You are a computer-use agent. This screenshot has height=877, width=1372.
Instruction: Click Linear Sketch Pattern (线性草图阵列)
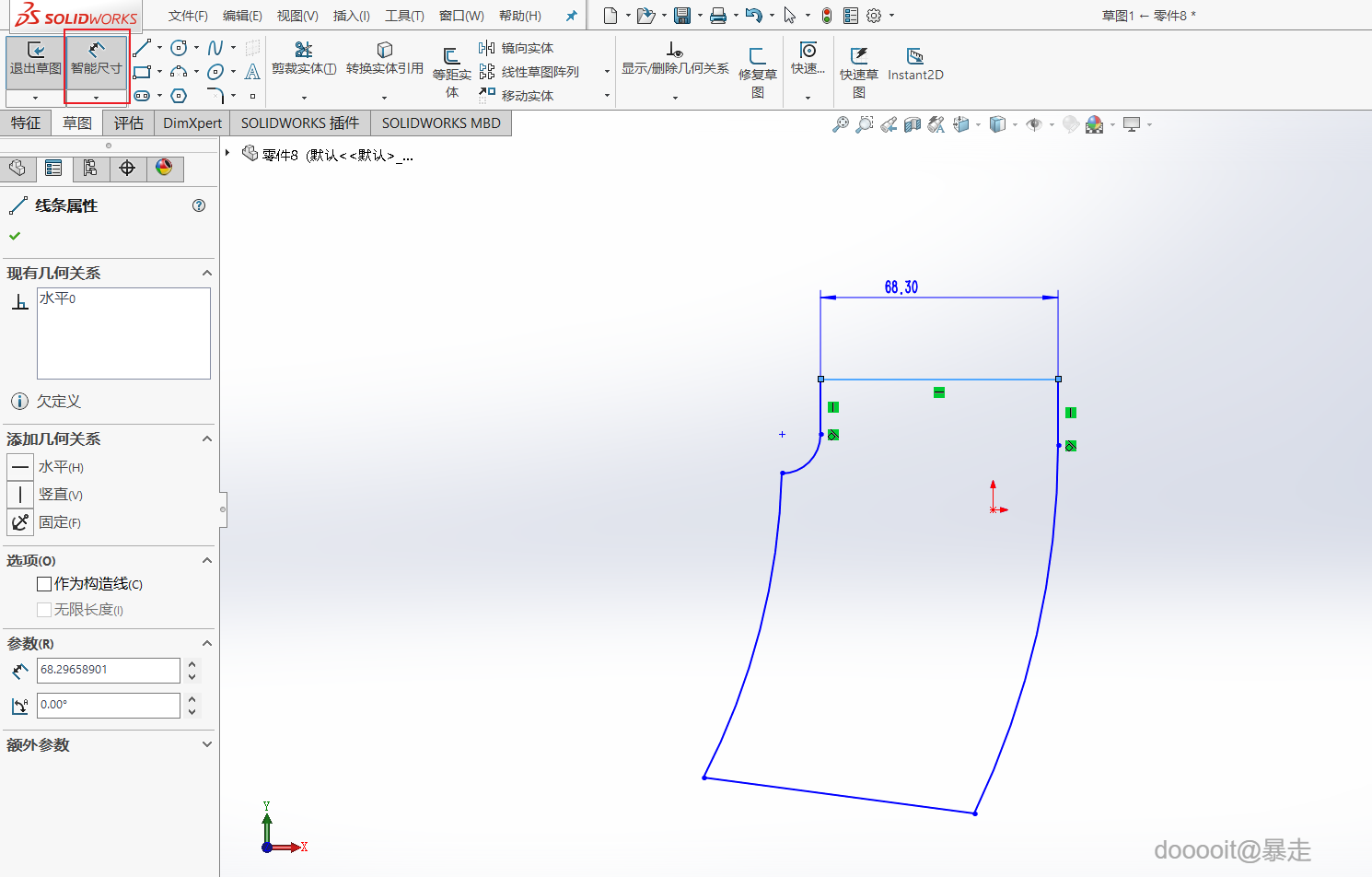pos(529,72)
